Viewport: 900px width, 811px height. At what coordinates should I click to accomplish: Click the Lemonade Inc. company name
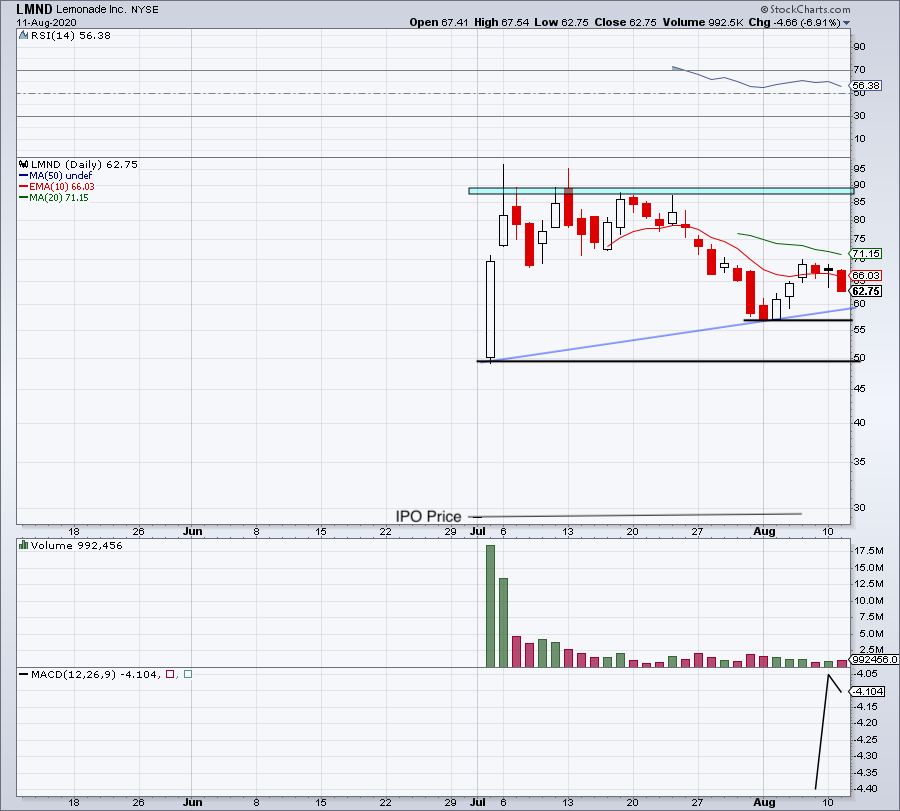91,10
